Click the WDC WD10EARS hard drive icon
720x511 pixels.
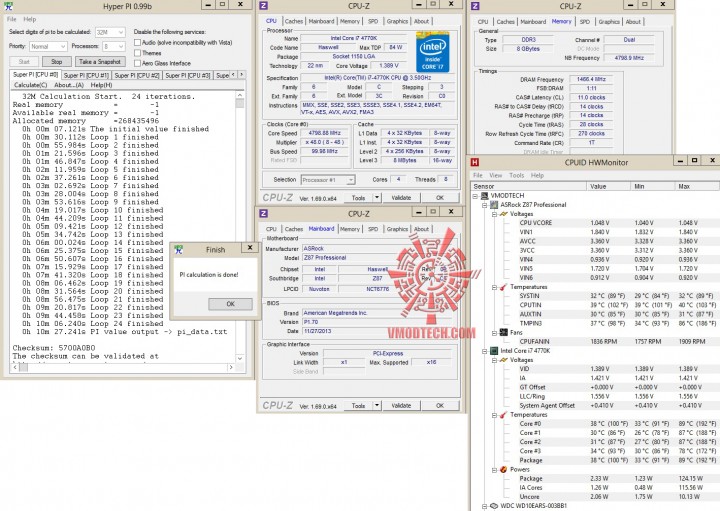494,506
